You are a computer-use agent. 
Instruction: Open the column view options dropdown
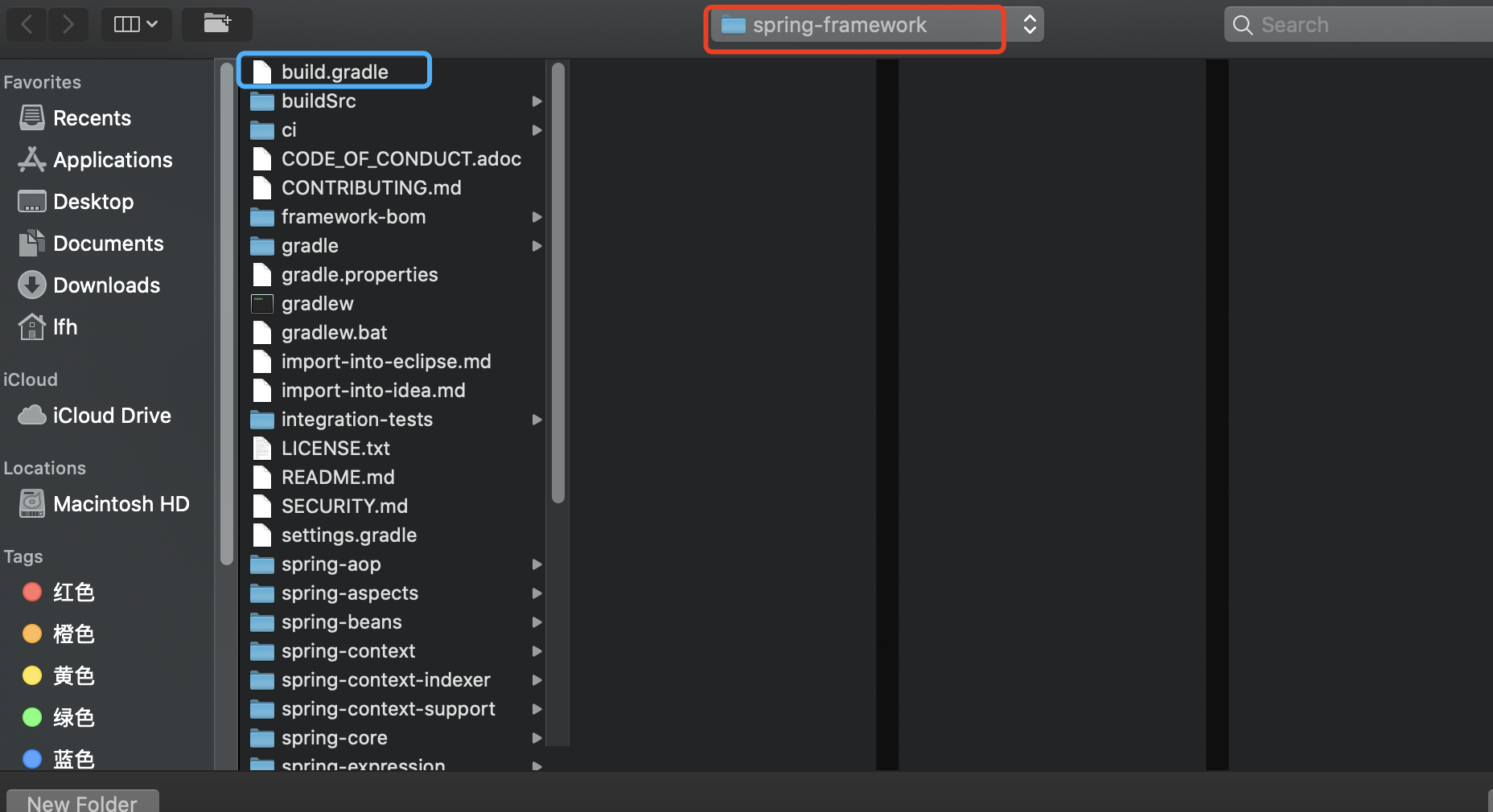pyautogui.click(x=135, y=24)
